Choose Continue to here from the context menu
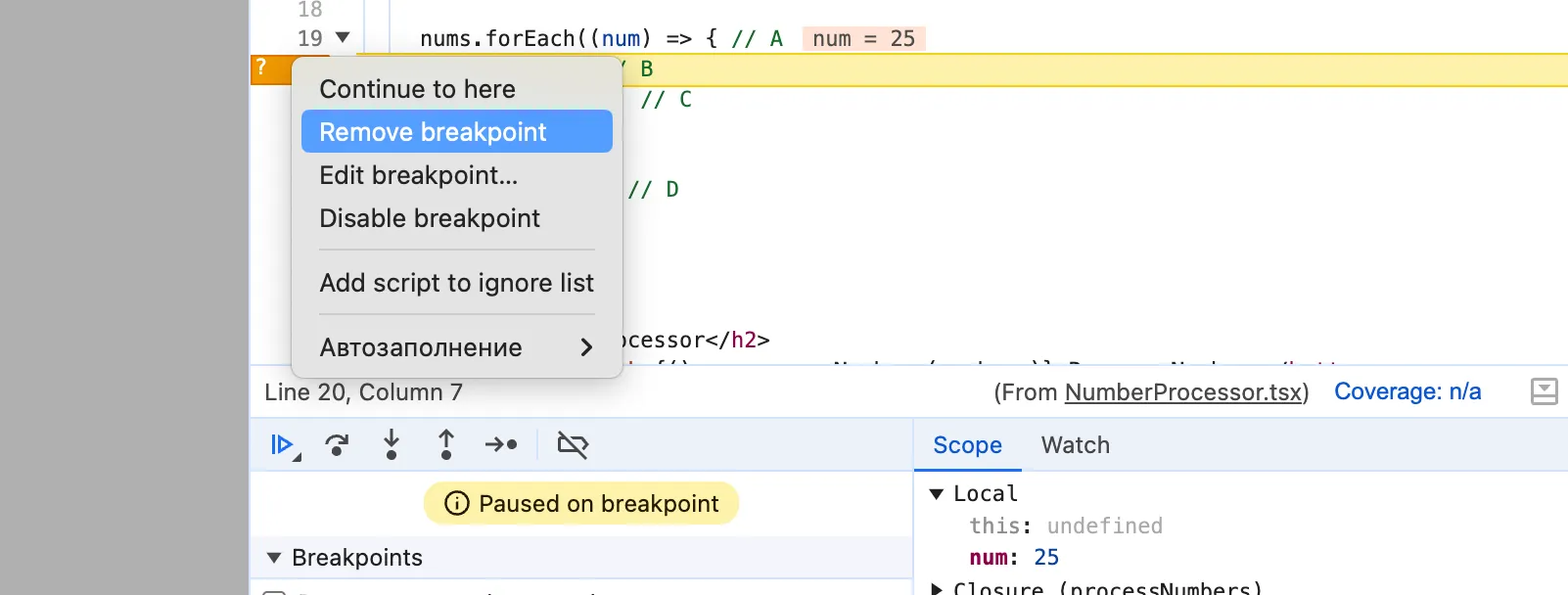This screenshot has height=595, width=1568. [x=457, y=89]
